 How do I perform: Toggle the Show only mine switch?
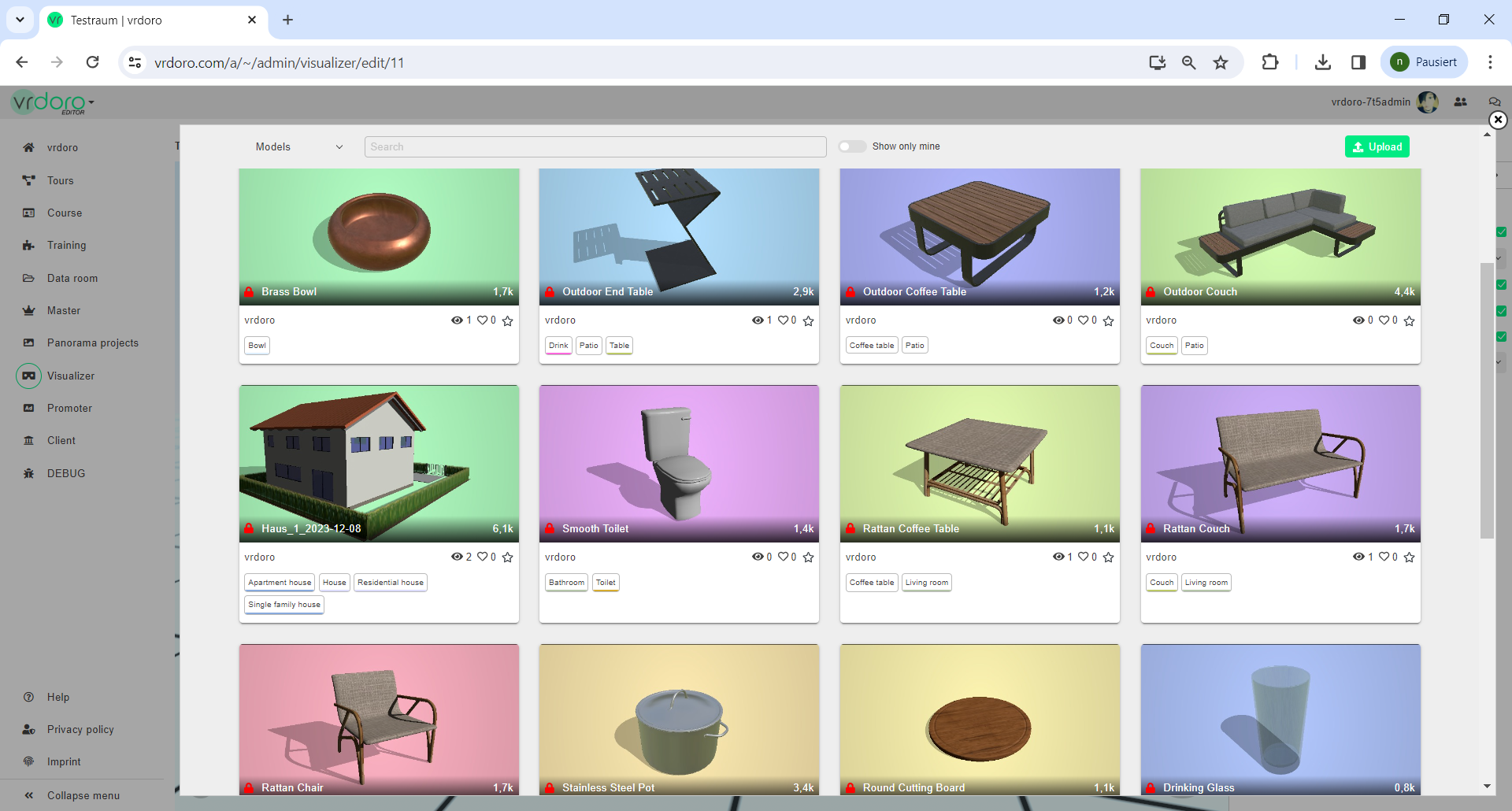click(852, 146)
